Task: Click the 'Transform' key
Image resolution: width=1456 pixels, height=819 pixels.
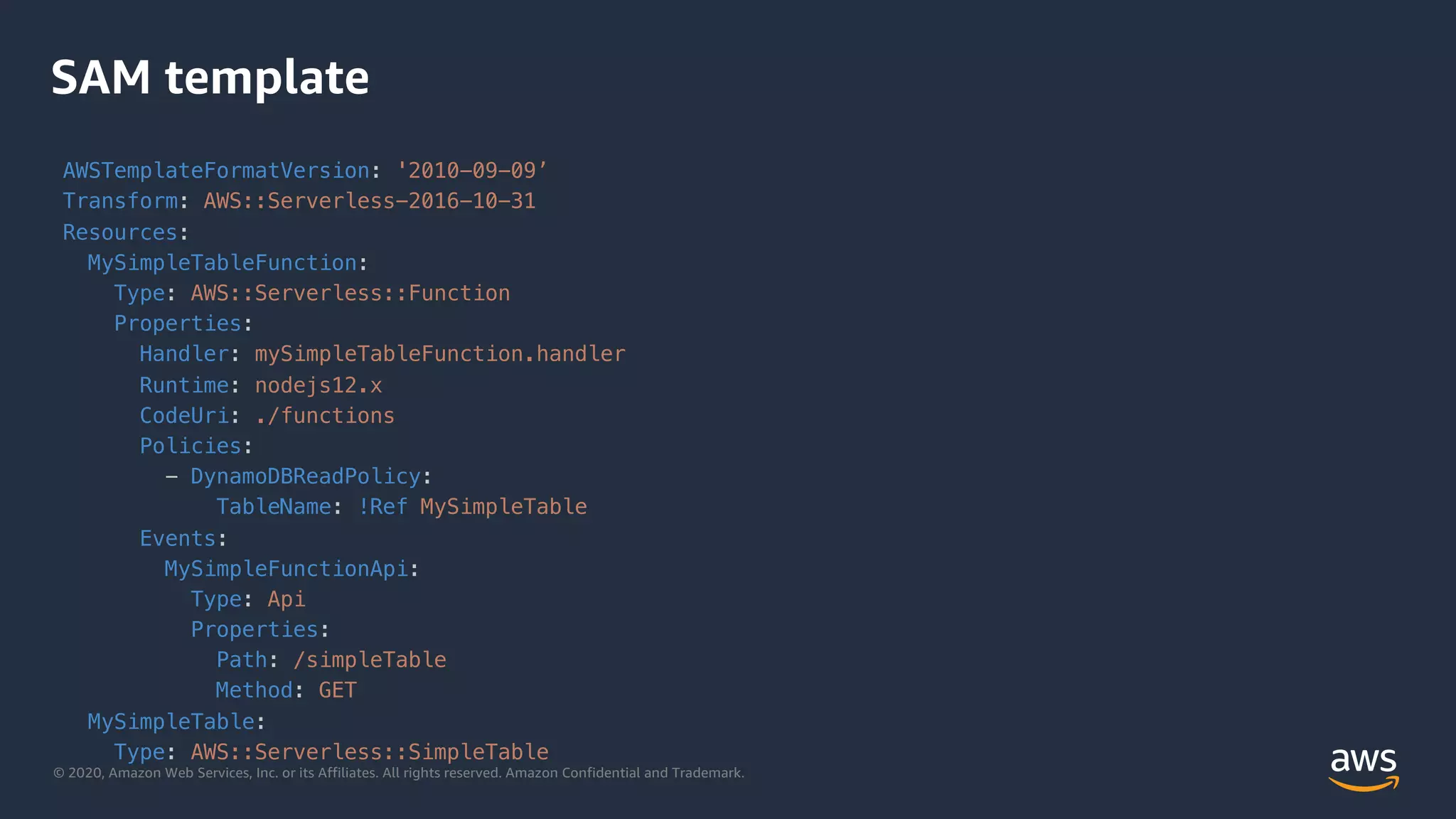Action: tap(120, 201)
